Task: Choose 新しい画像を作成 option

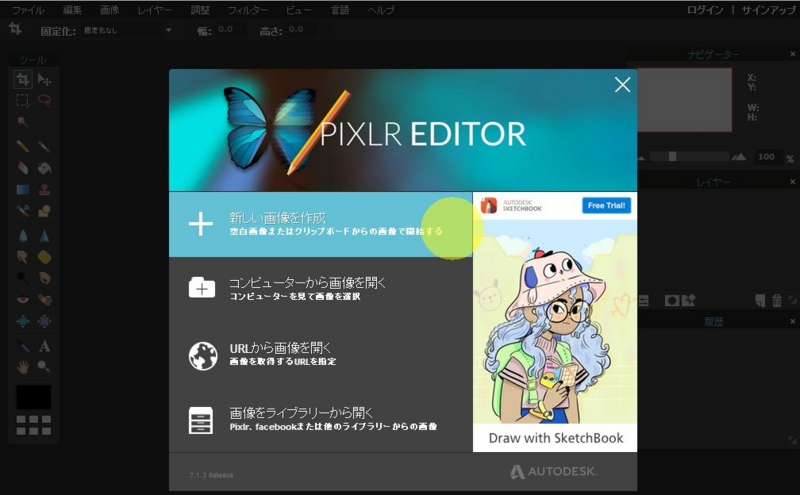Action: point(320,225)
